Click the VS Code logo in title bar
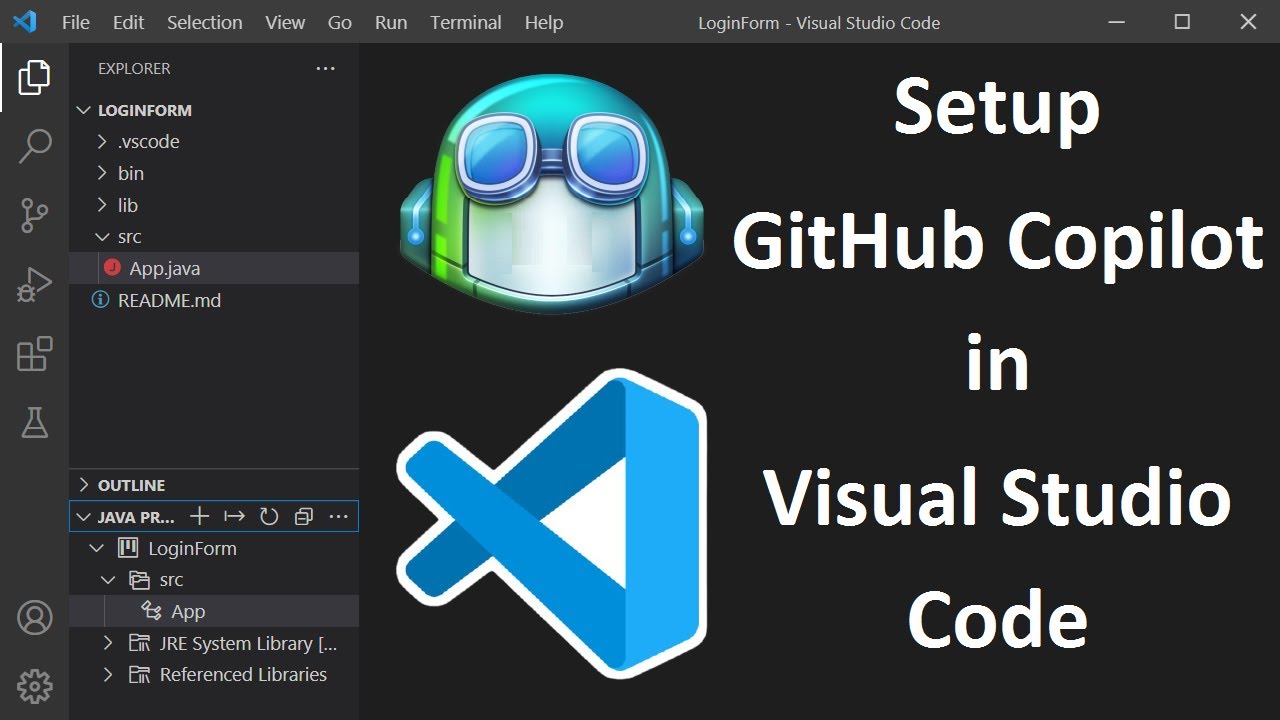The height and width of the screenshot is (720, 1280). point(24,21)
